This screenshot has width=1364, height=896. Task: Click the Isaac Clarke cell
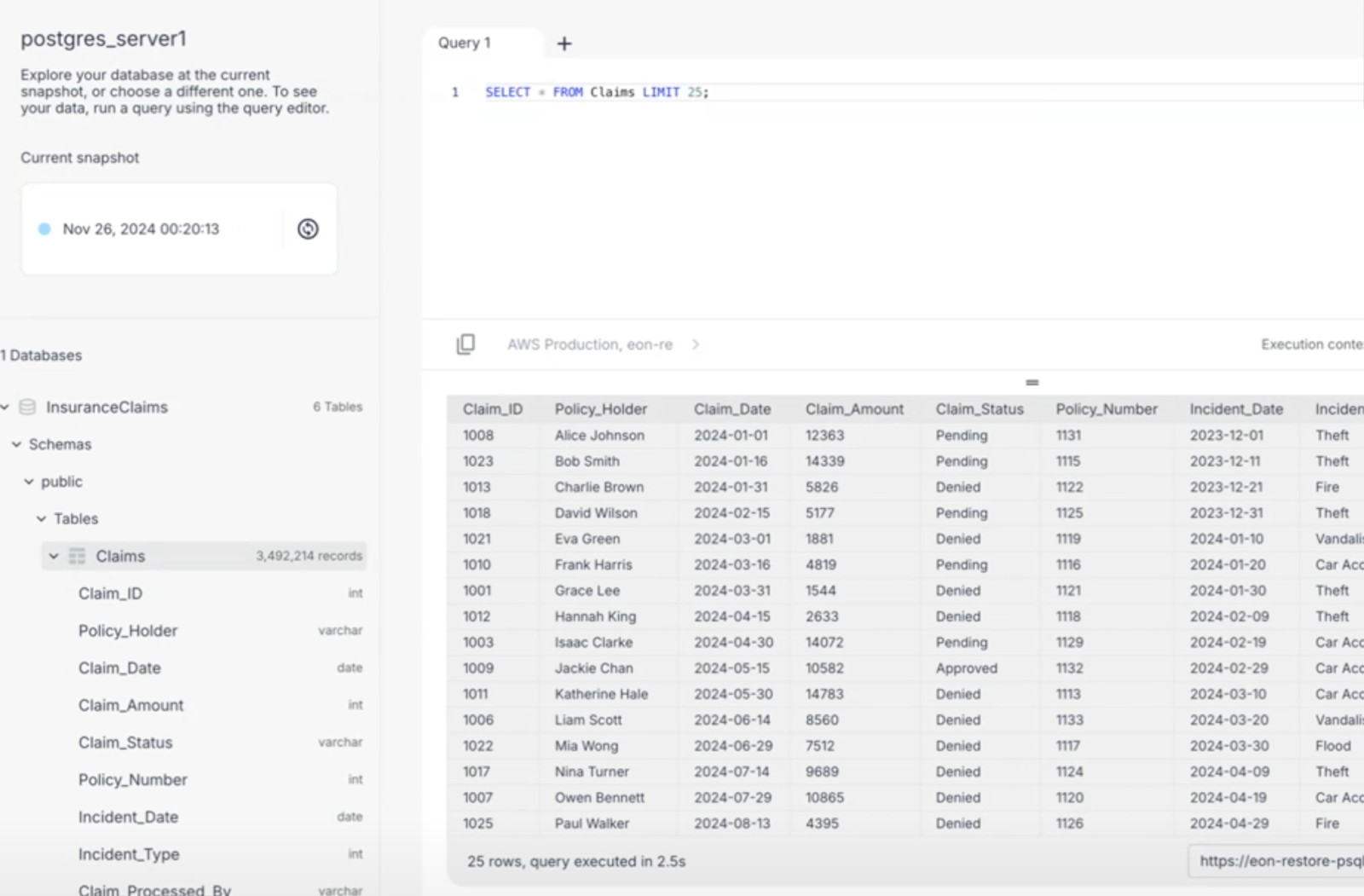593,642
